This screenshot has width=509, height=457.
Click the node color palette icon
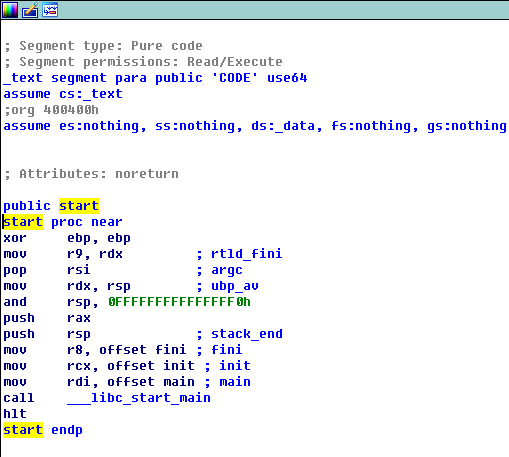[10, 10]
